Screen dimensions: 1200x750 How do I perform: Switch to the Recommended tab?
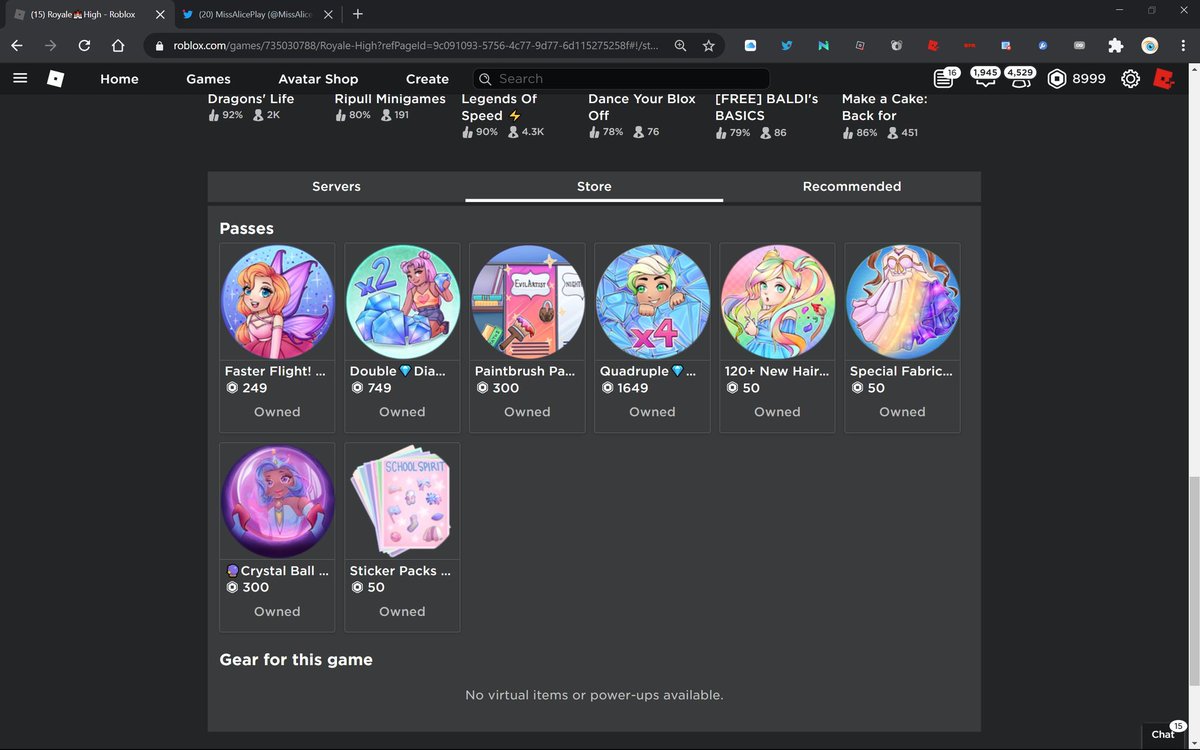click(x=852, y=186)
